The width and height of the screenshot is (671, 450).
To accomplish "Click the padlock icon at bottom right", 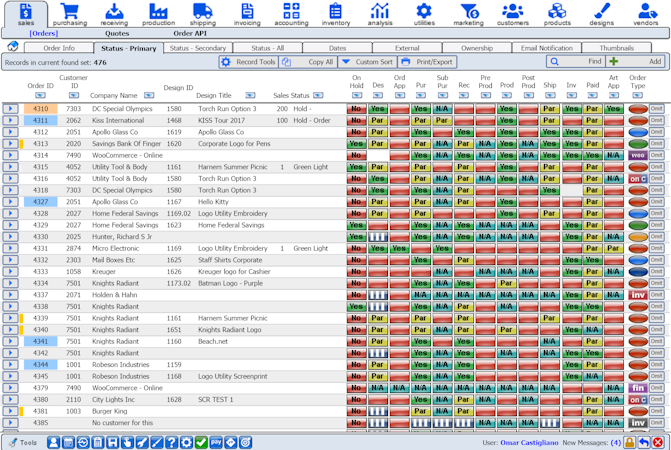I will [x=629, y=442].
